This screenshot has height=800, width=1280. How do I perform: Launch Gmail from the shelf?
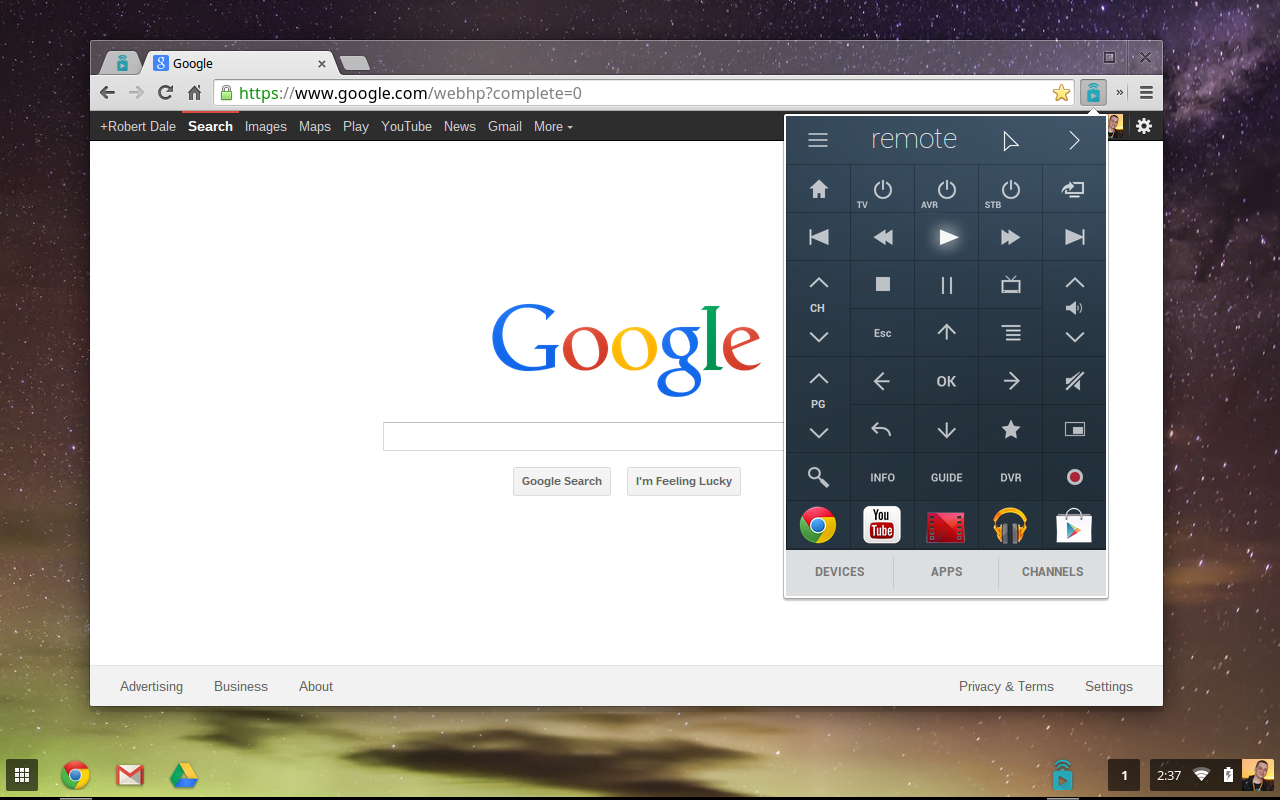(130, 775)
